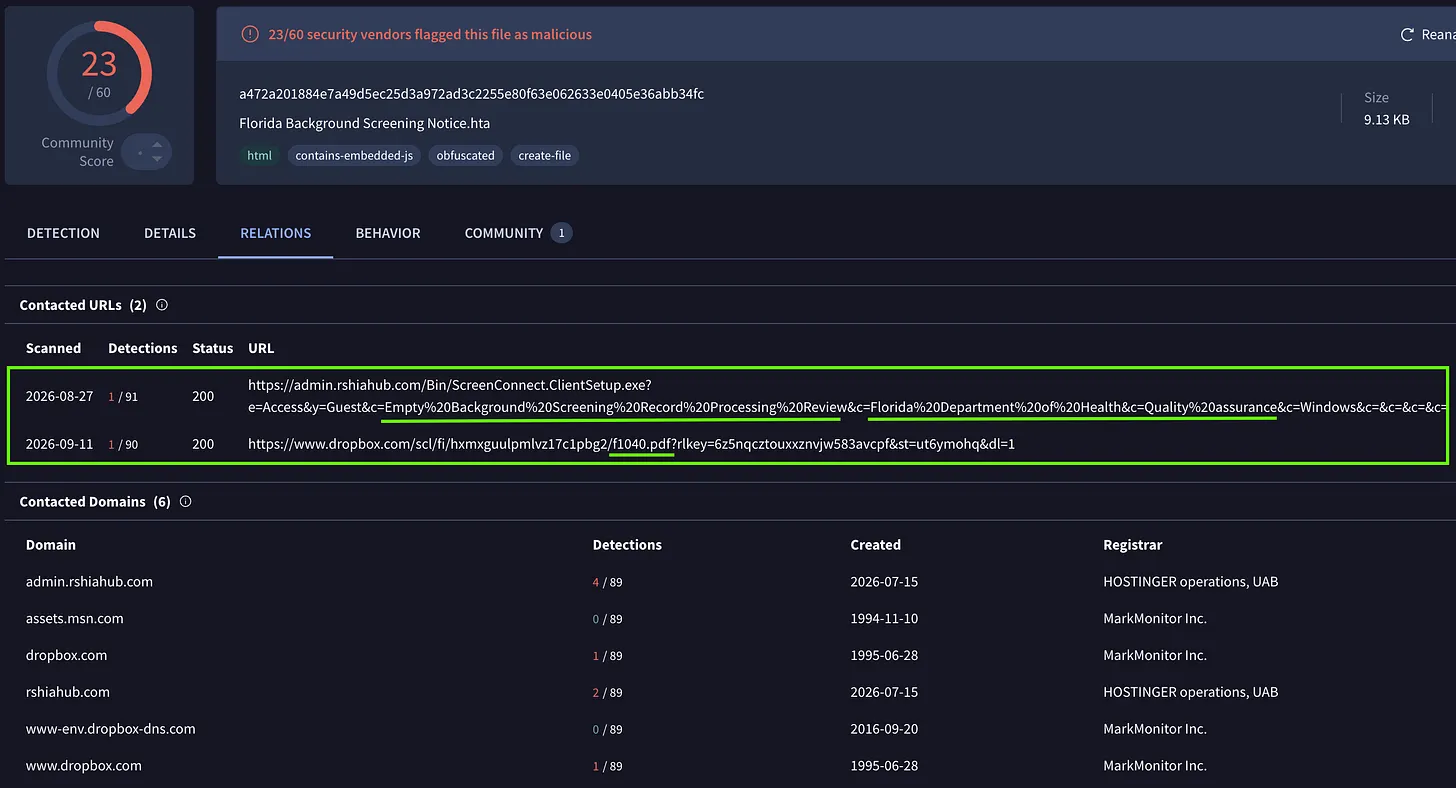
Task: Open the COMMUNITY tab
Action: (x=504, y=233)
